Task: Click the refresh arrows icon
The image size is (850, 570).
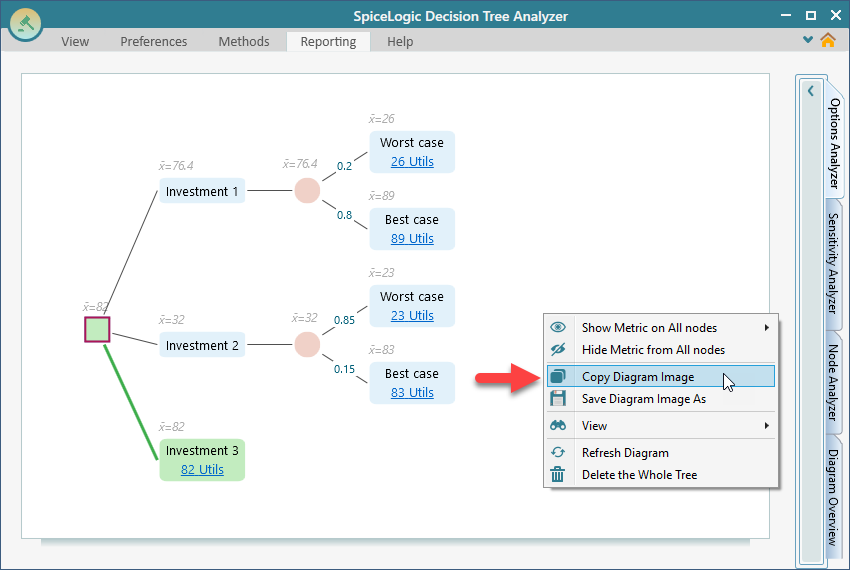Action: tap(558, 453)
